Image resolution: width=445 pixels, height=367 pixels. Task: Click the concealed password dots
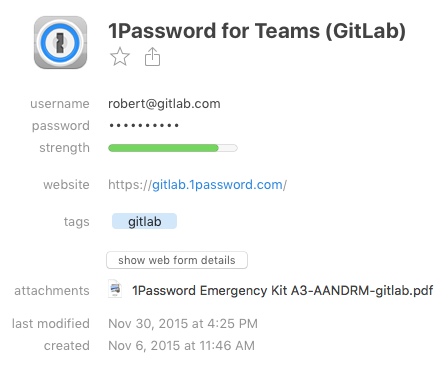144,126
